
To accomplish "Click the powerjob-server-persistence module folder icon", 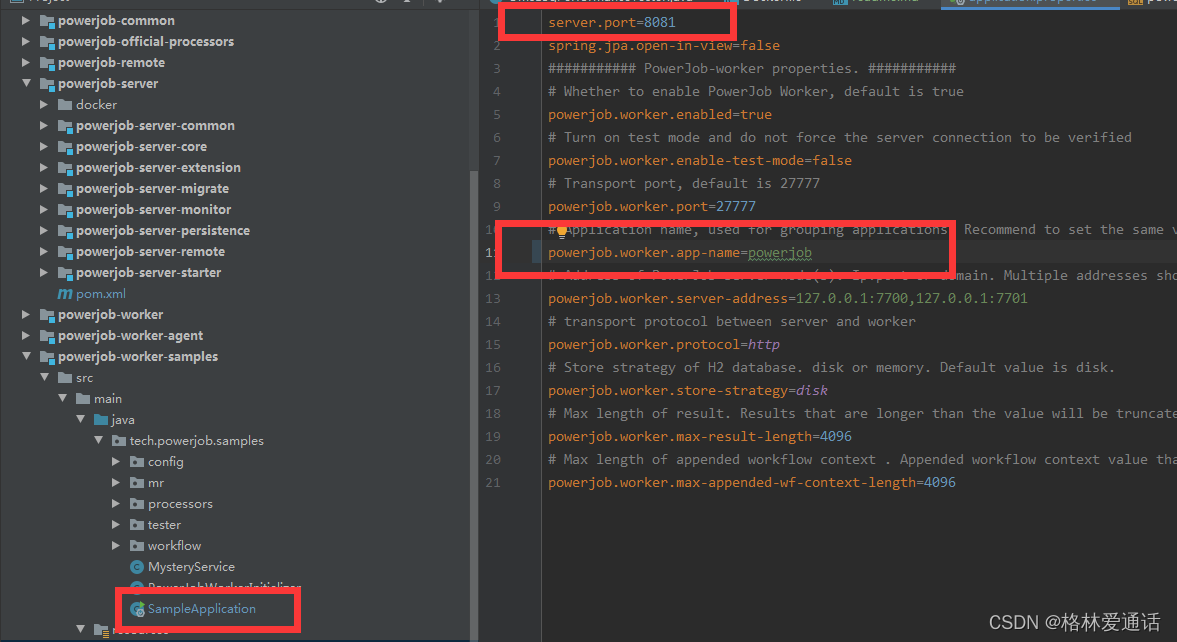I will [65, 231].
